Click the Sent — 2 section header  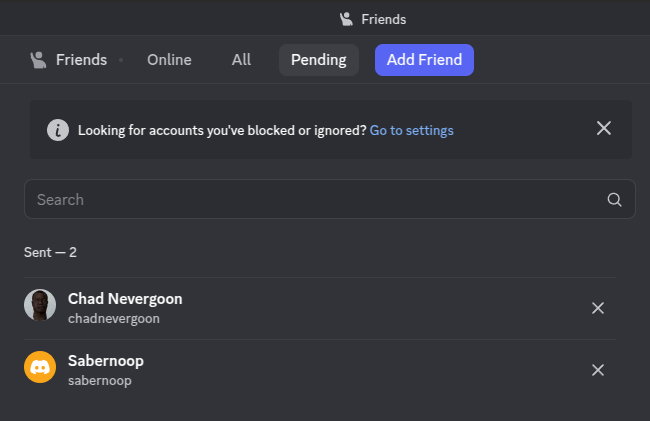click(50, 252)
